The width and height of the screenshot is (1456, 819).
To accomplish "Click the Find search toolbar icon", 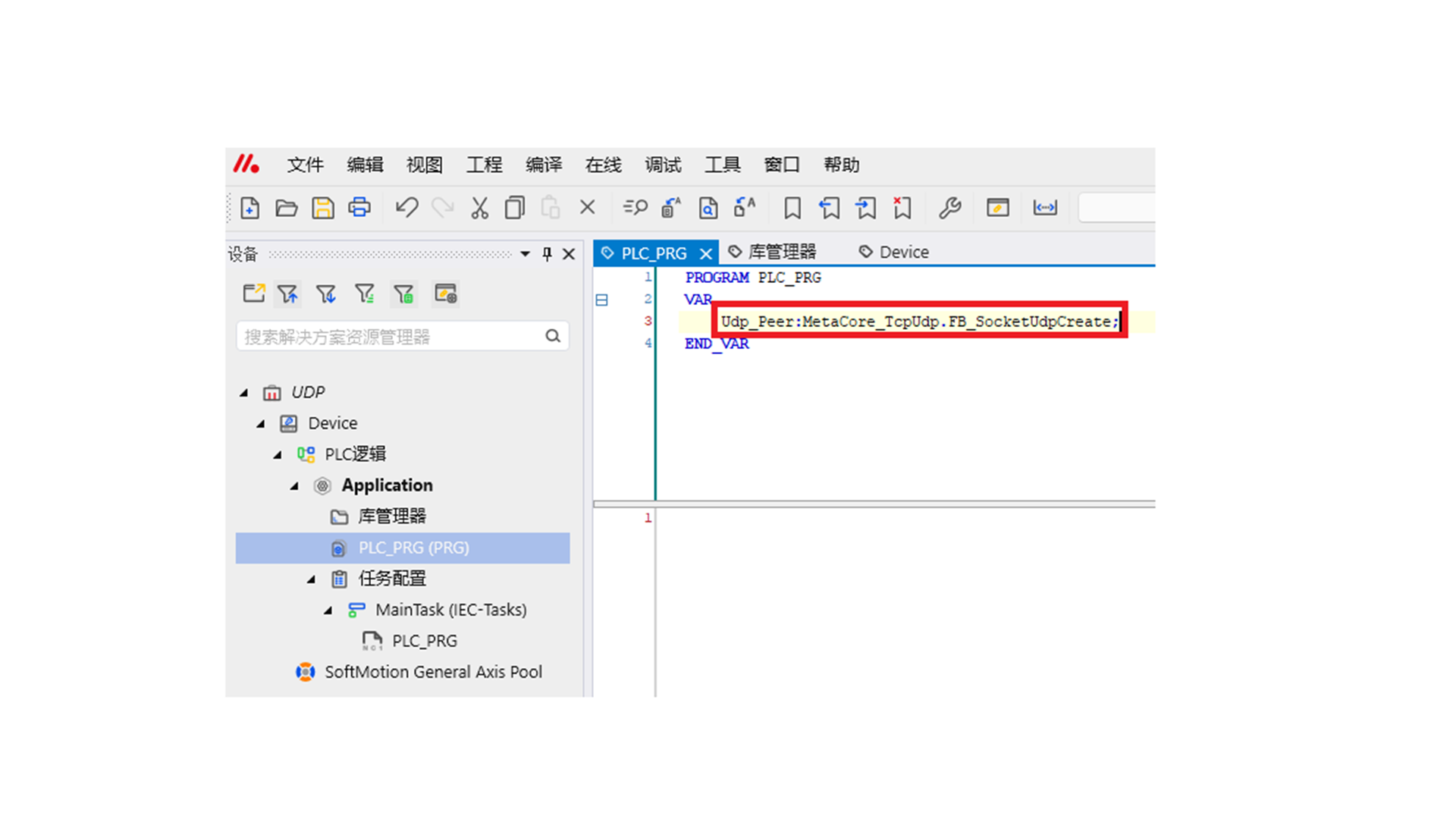I will [x=635, y=208].
